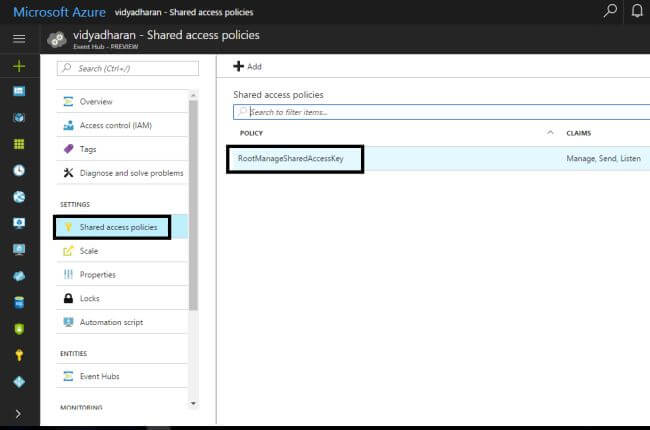Open the Virtual machines monitor icon
The height and width of the screenshot is (430, 650).
click(x=19, y=250)
